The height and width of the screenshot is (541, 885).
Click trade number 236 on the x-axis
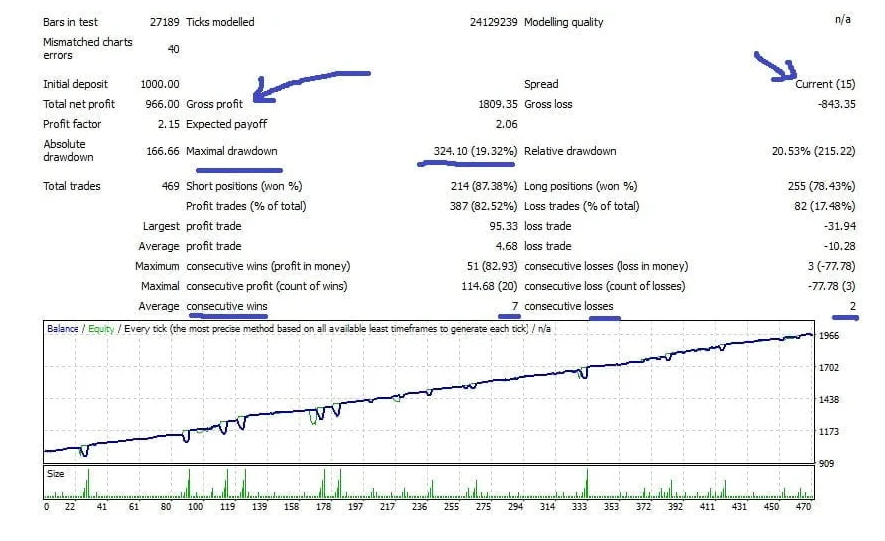420,507
